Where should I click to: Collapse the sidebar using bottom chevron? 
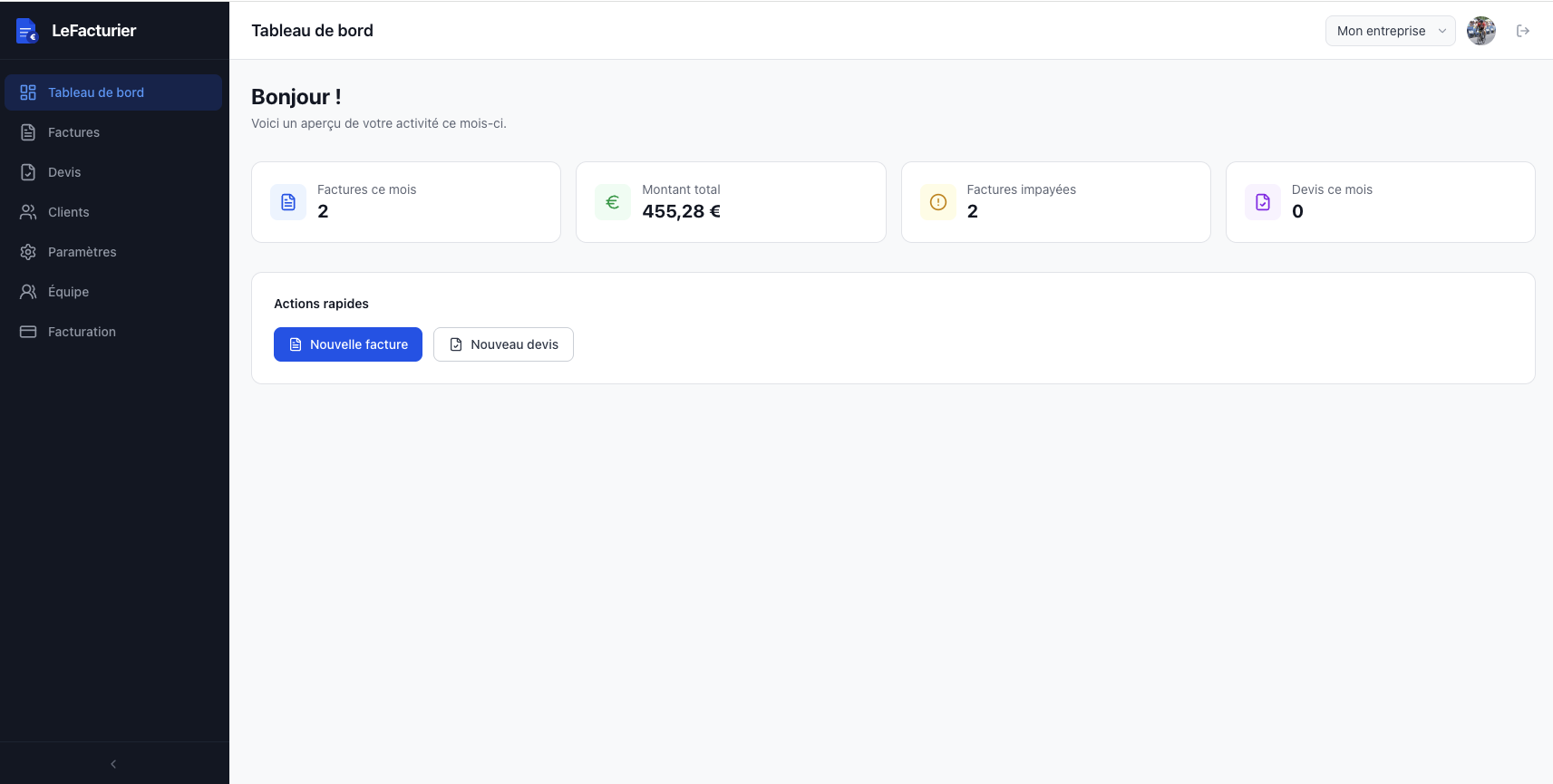click(113, 764)
